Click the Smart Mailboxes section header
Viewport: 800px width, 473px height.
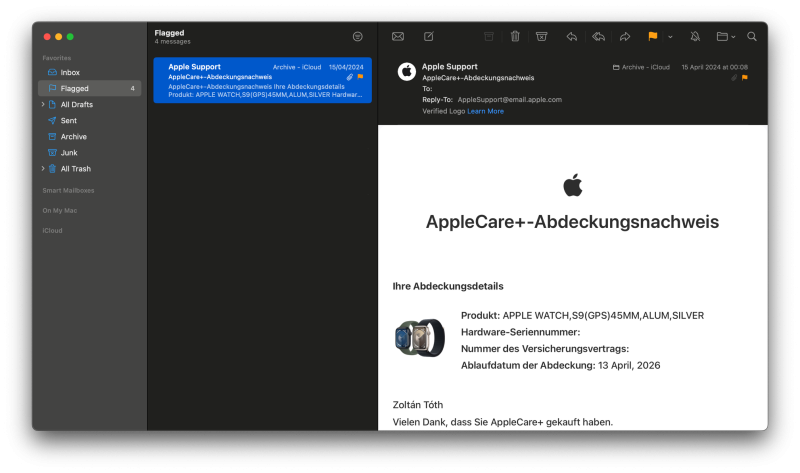[x=68, y=190]
